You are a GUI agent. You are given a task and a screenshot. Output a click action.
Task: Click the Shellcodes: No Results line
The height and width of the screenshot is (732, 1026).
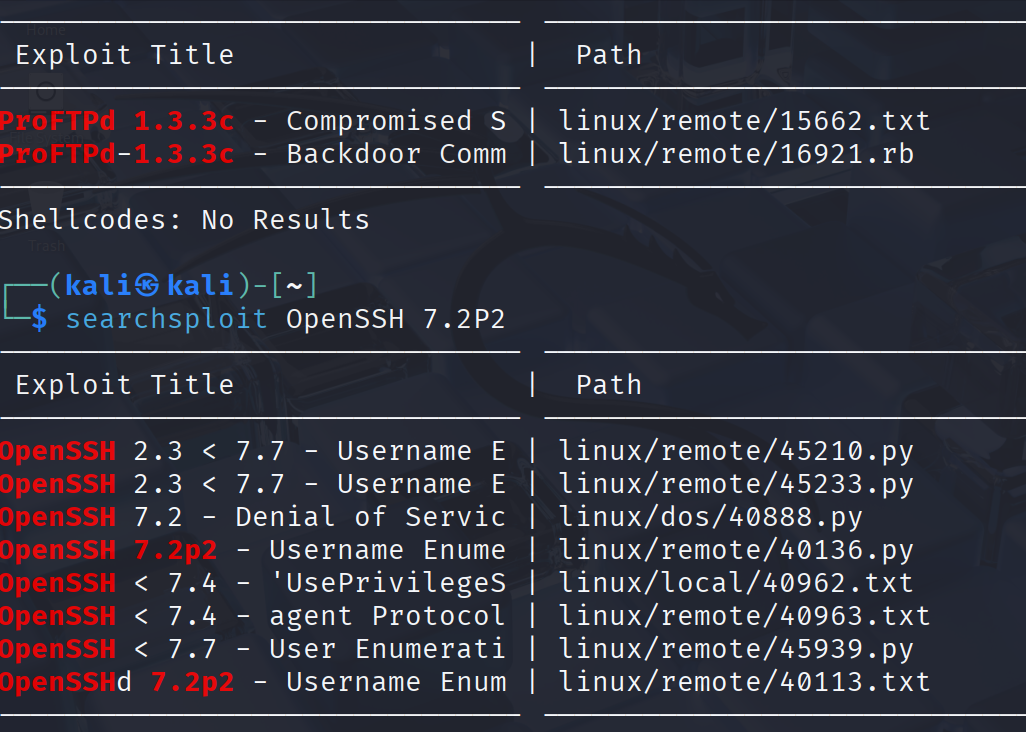[x=185, y=220]
